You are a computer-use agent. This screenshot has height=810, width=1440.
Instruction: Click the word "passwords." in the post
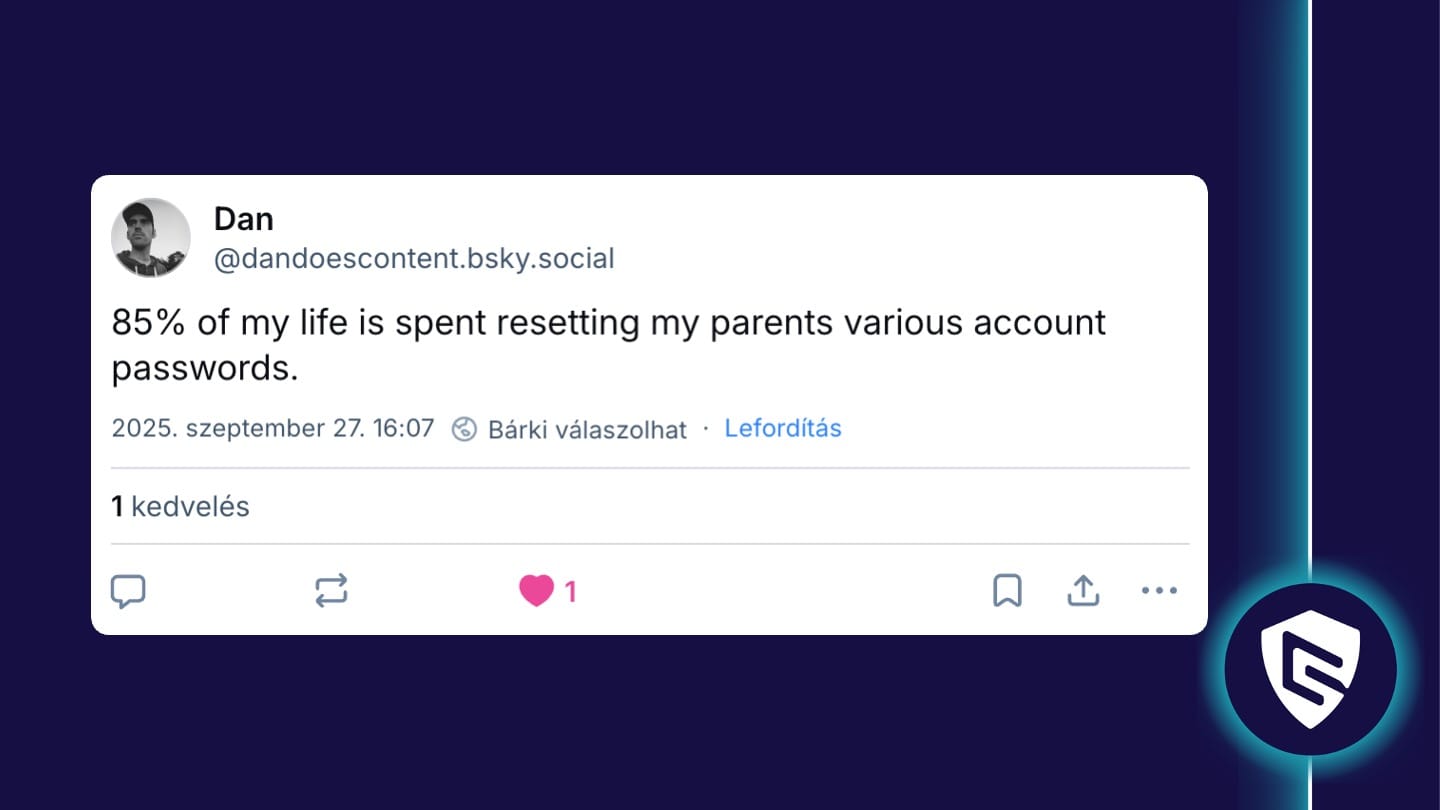click(x=205, y=368)
